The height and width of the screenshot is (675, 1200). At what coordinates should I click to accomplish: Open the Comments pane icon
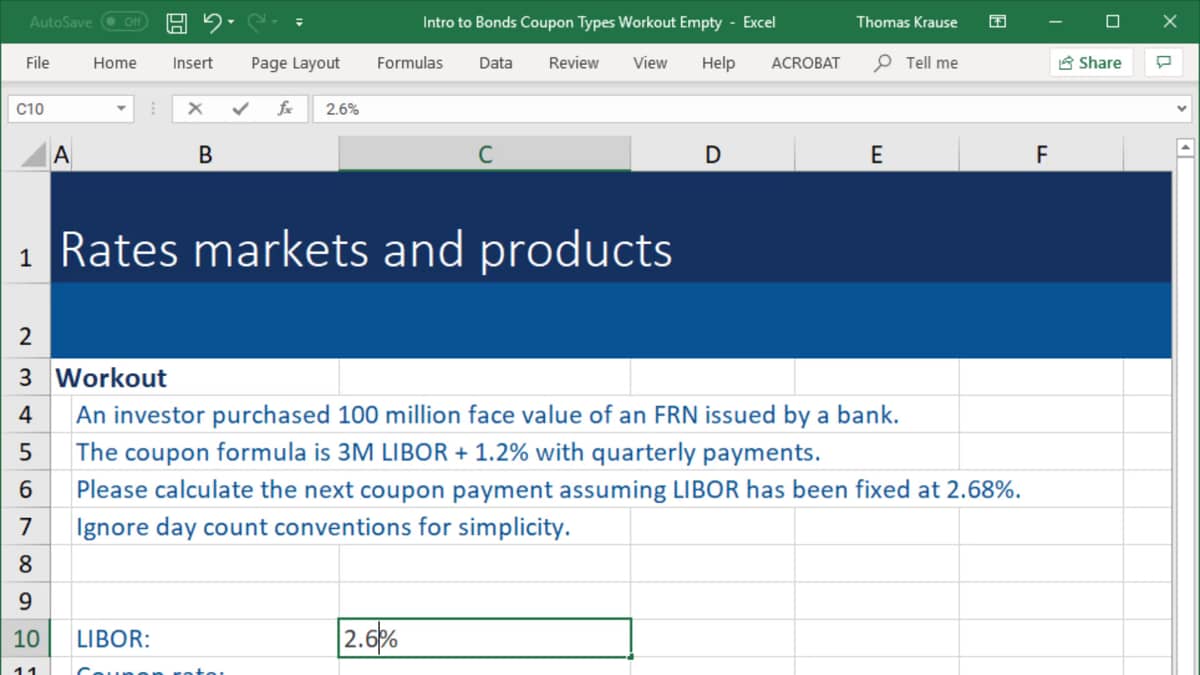pyautogui.click(x=1163, y=62)
